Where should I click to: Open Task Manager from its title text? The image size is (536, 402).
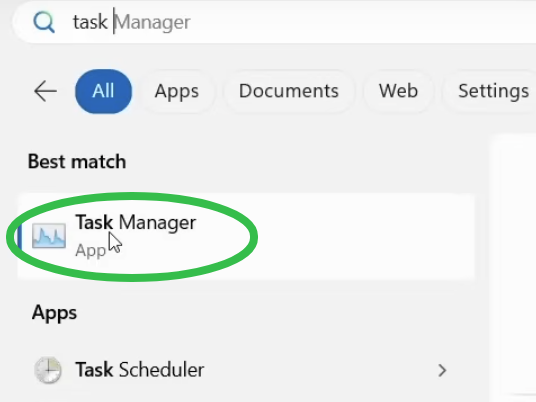pos(136,223)
